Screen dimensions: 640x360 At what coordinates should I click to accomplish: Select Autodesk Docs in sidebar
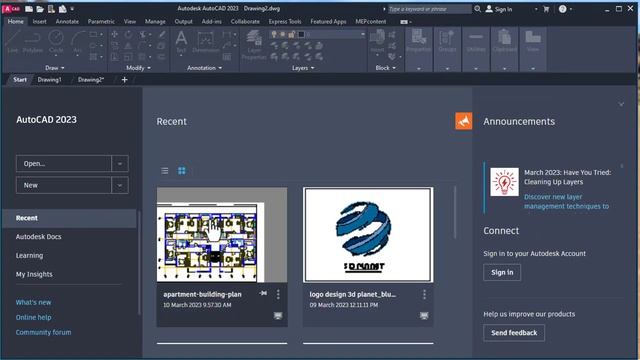coord(38,237)
